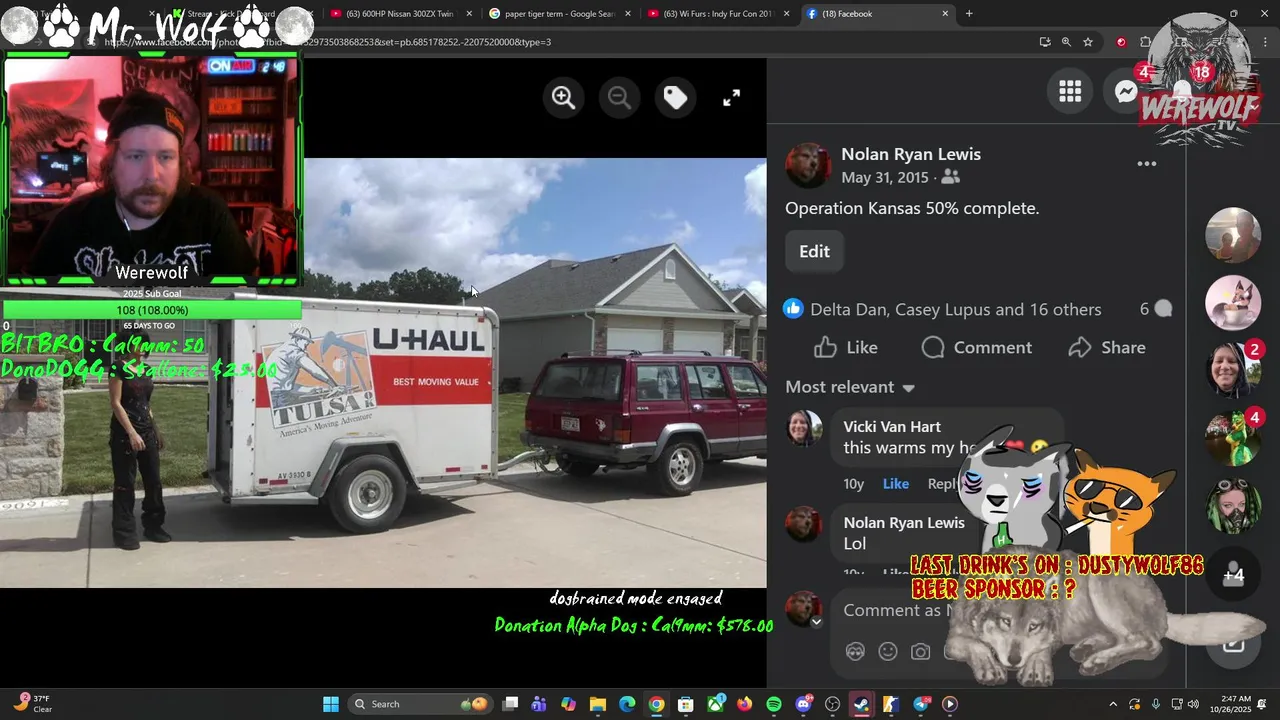Open the post author's profile picture
Viewport: 1280px width, 720px height.
[x=808, y=165]
